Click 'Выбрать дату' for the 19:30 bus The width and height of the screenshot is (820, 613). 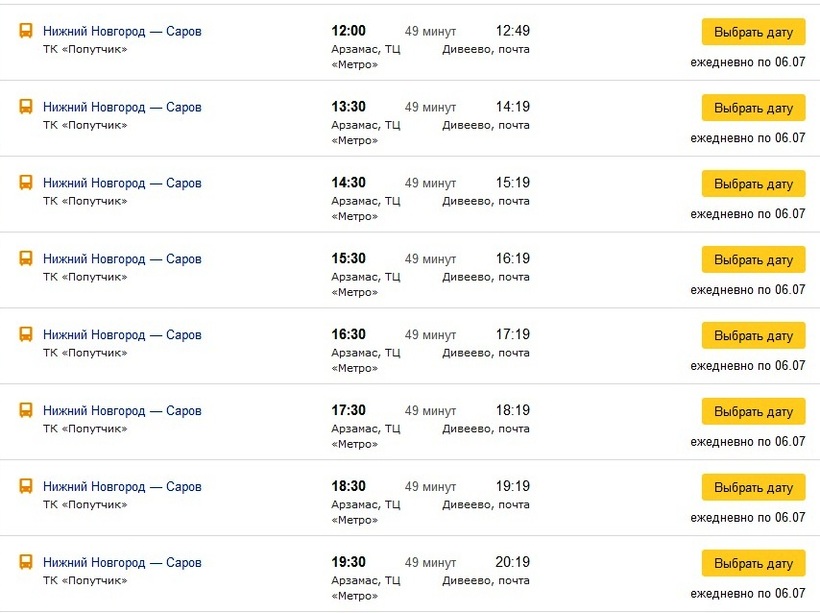(753, 563)
